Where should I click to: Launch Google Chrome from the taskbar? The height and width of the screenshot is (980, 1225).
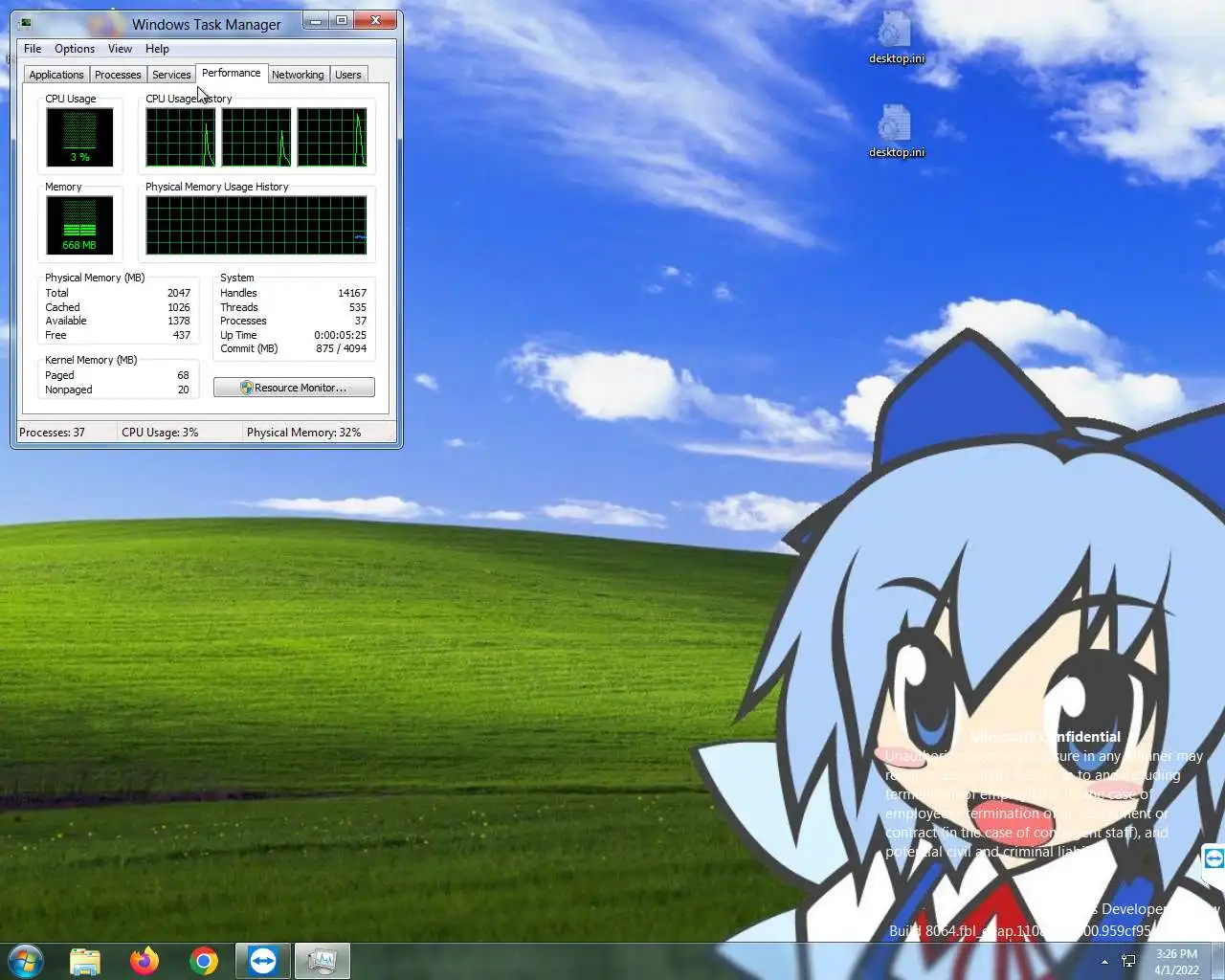click(x=204, y=961)
